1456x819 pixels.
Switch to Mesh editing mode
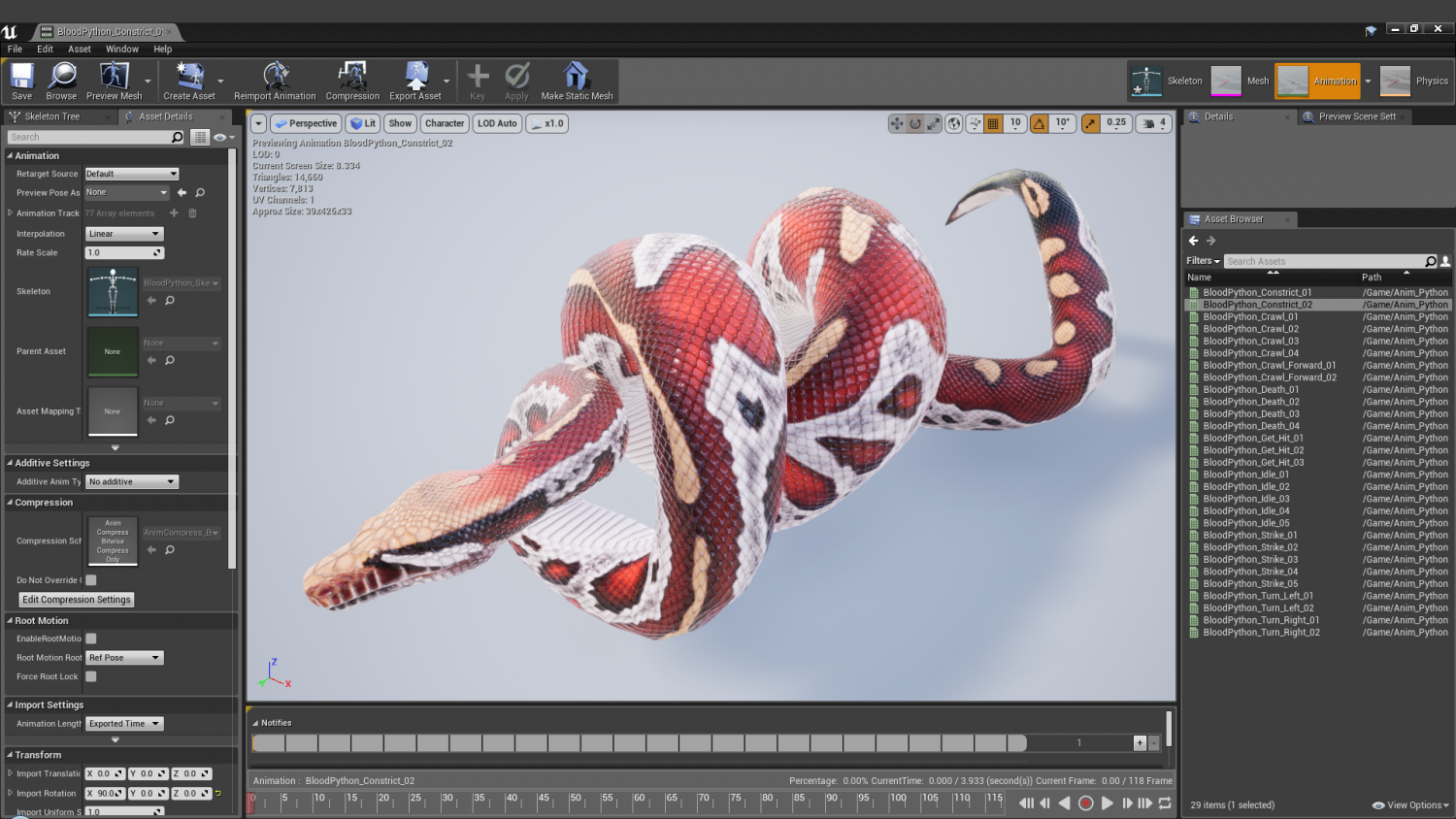1240,81
